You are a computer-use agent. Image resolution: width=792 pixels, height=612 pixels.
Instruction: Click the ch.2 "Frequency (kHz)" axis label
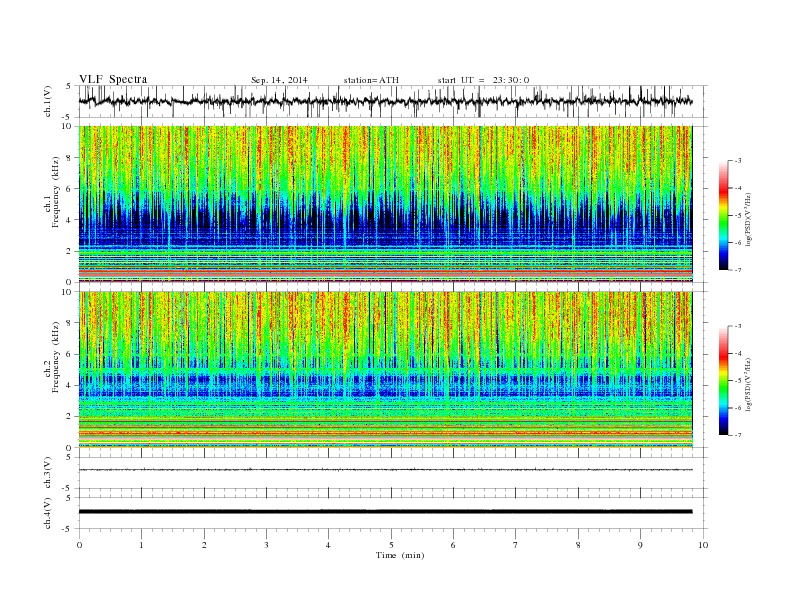tap(56, 357)
